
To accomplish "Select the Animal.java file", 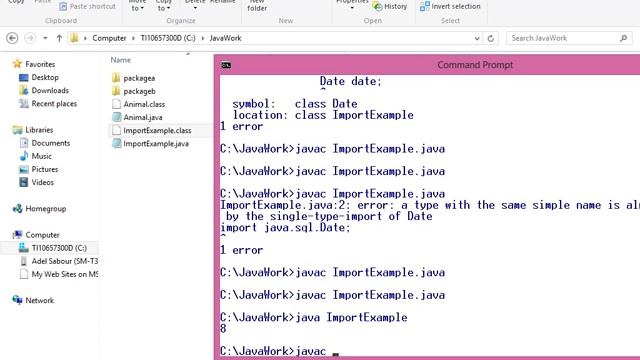I will [x=143, y=117].
